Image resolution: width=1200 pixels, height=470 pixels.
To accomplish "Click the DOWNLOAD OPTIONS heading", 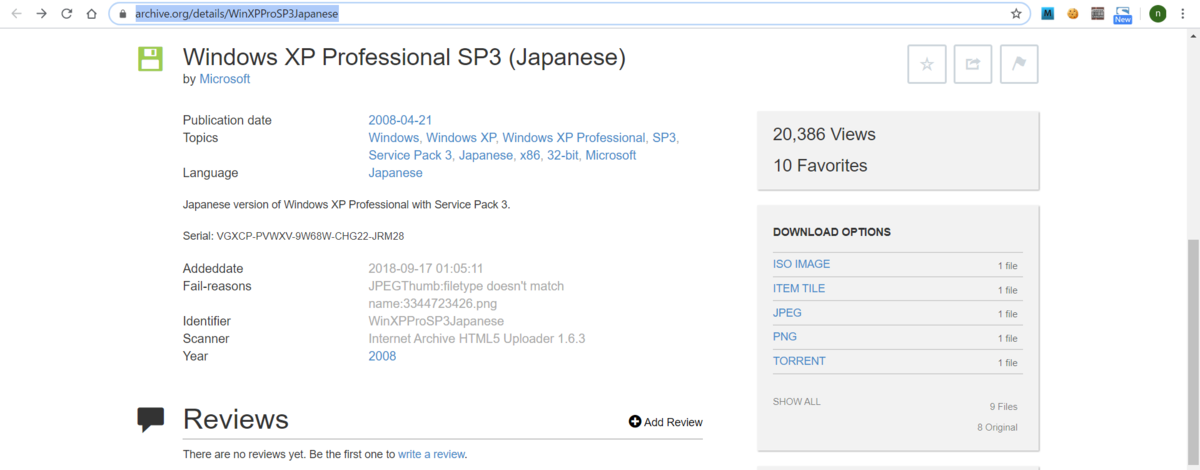I will pyautogui.click(x=832, y=232).
